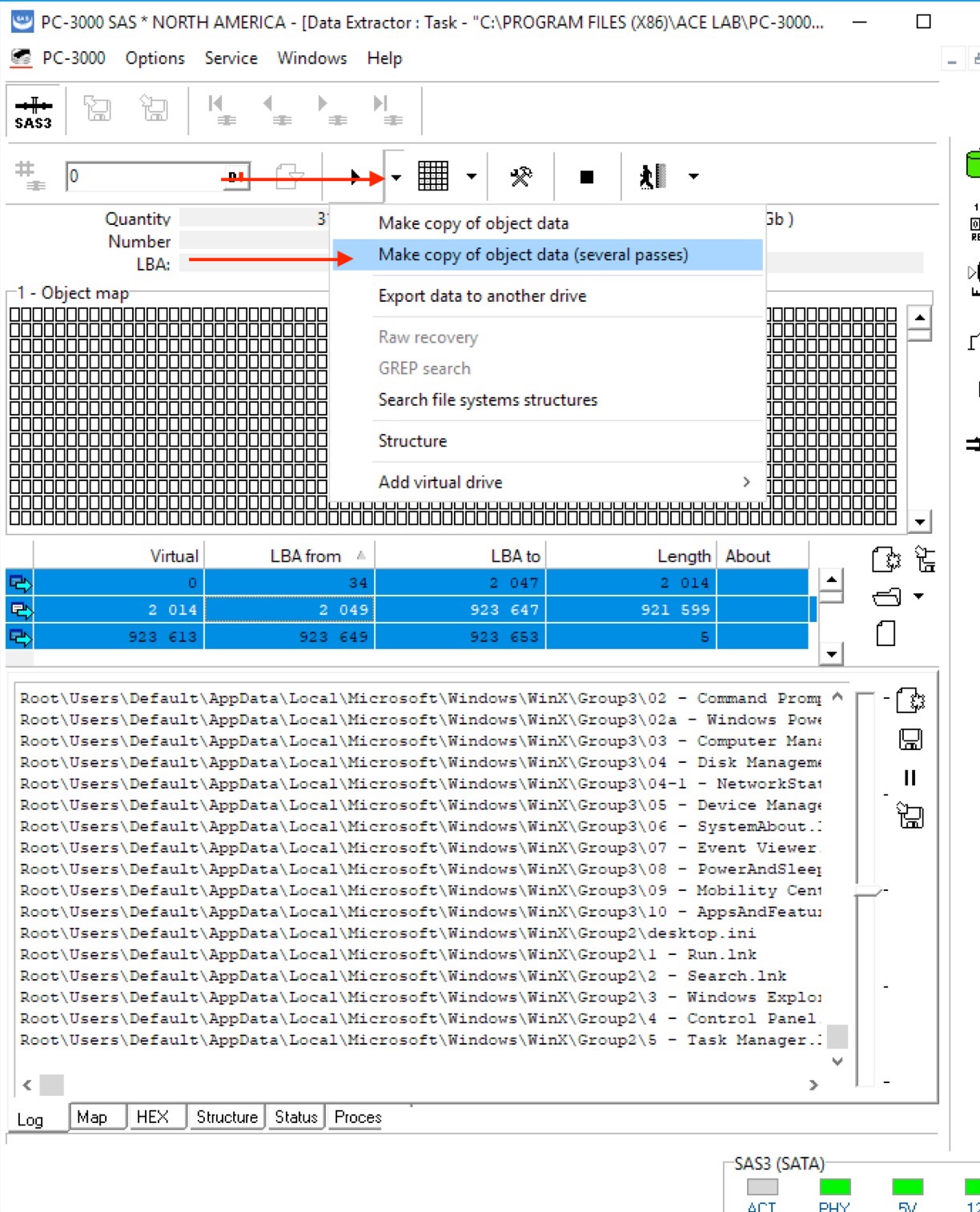
Task: Click the stop (black square) toolbar icon
Action: click(587, 177)
